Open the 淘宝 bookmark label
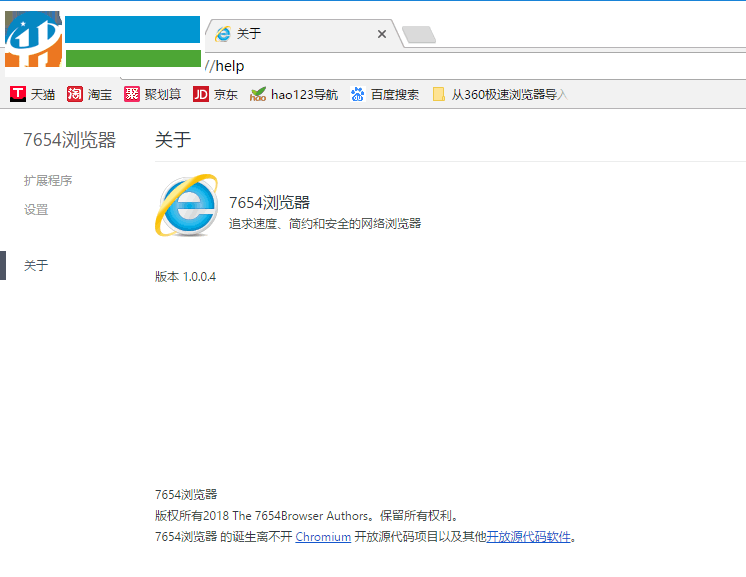This screenshot has width=746, height=577. point(100,95)
